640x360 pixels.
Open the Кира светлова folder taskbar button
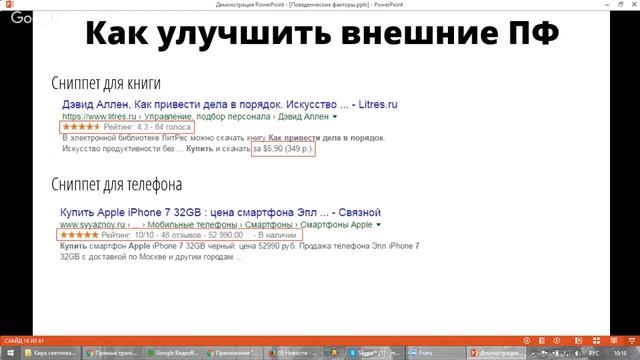click(51, 353)
